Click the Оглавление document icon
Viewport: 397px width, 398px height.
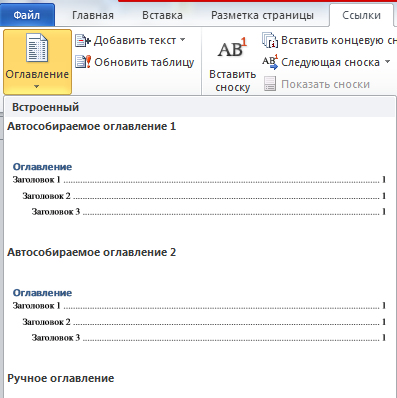click(37, 48)
